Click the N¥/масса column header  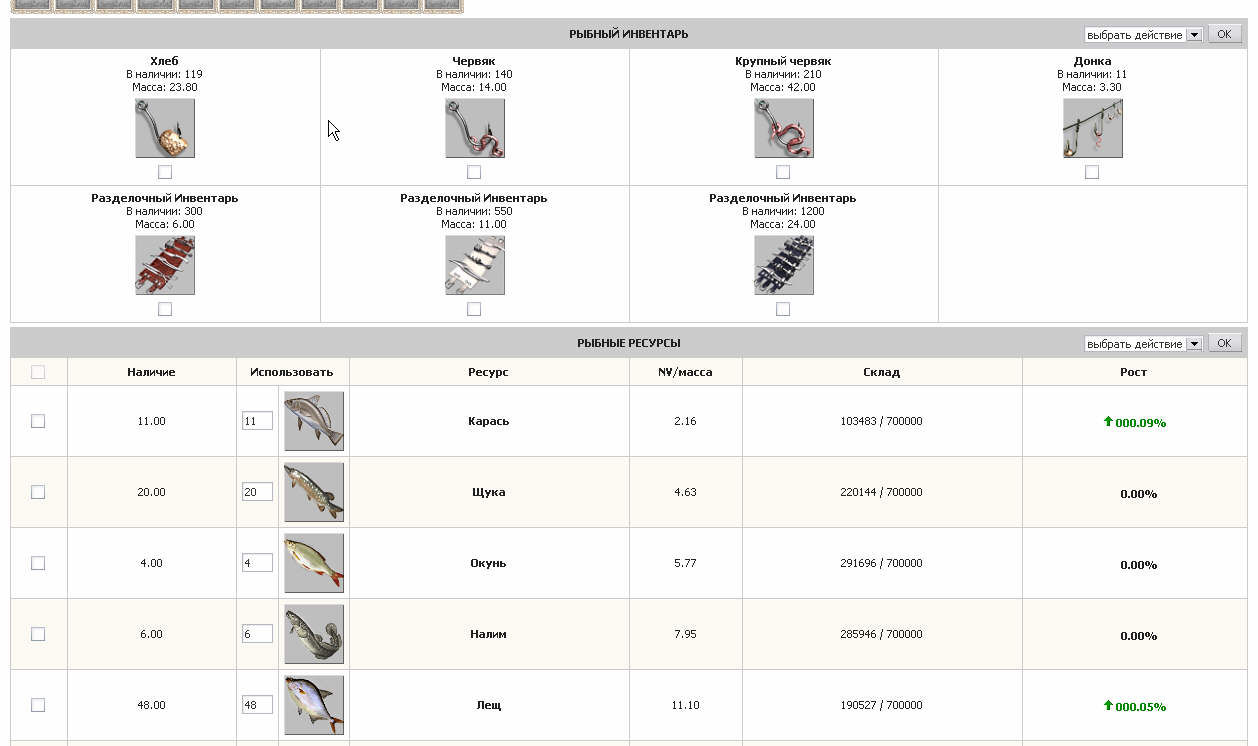click(x=685, y=372)
